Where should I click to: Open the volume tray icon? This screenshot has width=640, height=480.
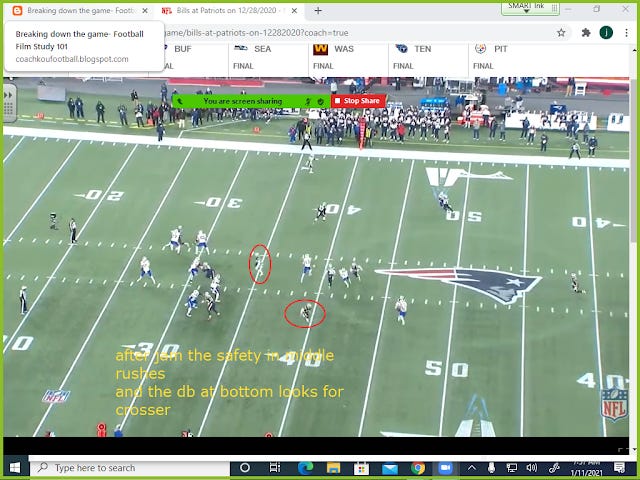tap(531, 468)
